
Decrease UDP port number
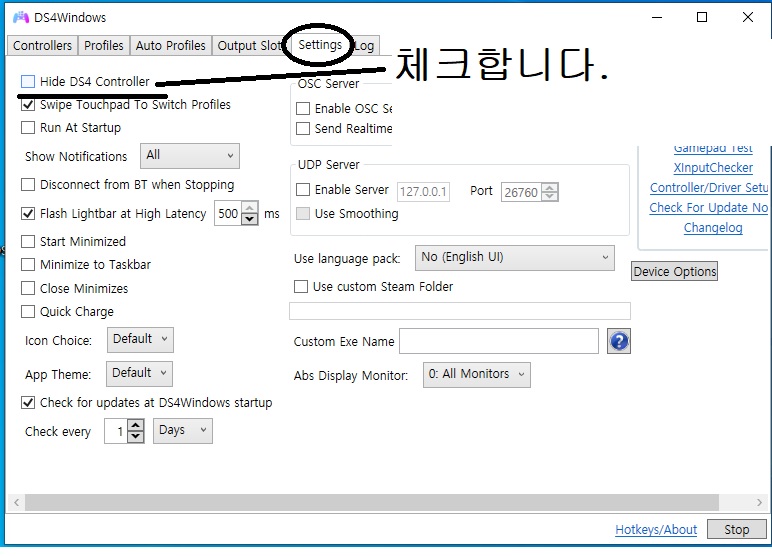[x=549, y=196]
